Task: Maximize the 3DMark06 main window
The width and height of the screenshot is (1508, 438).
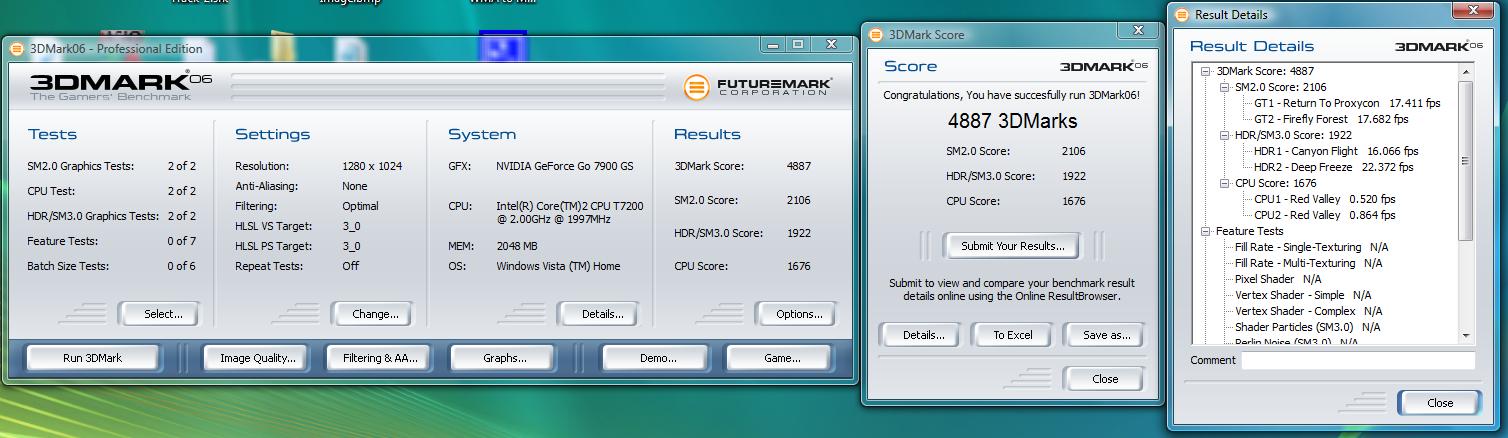Action: click(798, 44)
